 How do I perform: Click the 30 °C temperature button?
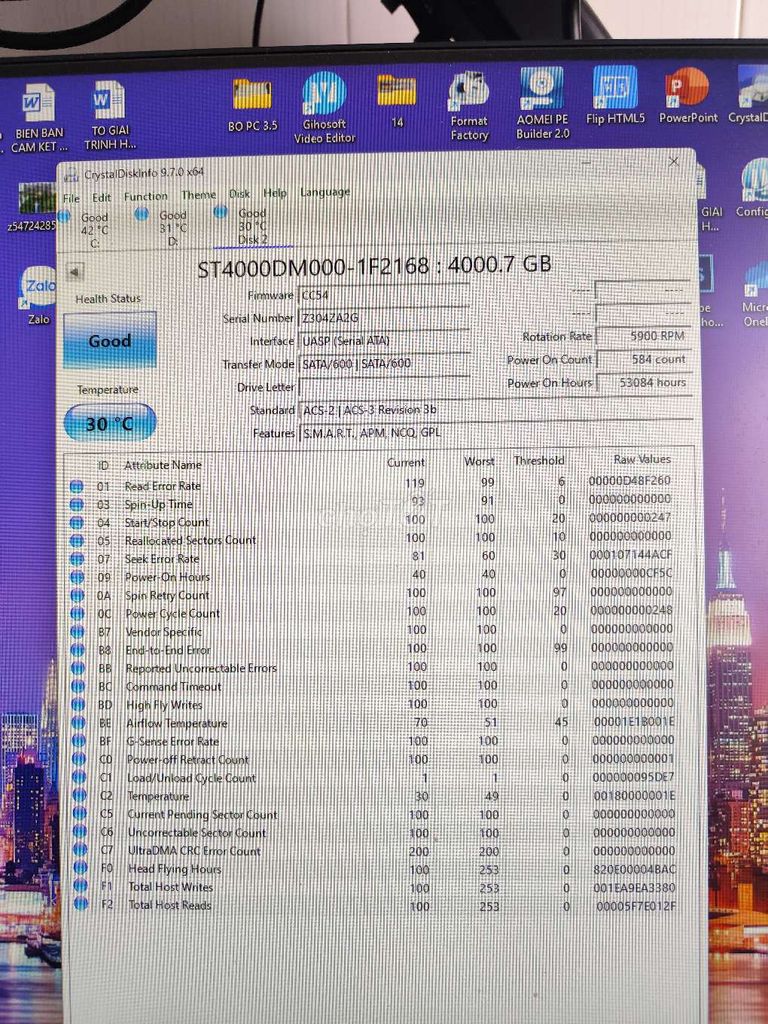click(110, 423)
